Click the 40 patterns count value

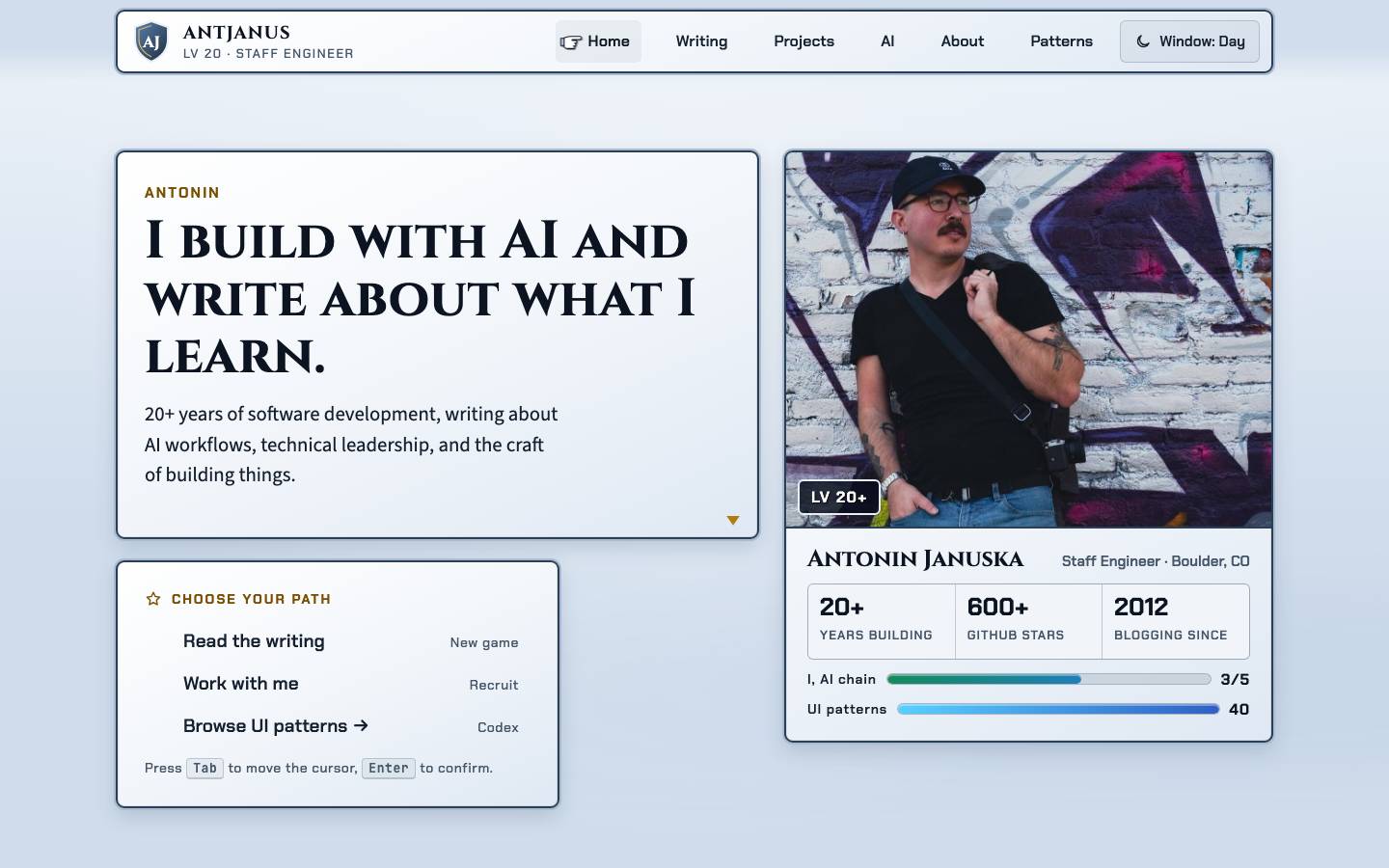point(1239,710)
